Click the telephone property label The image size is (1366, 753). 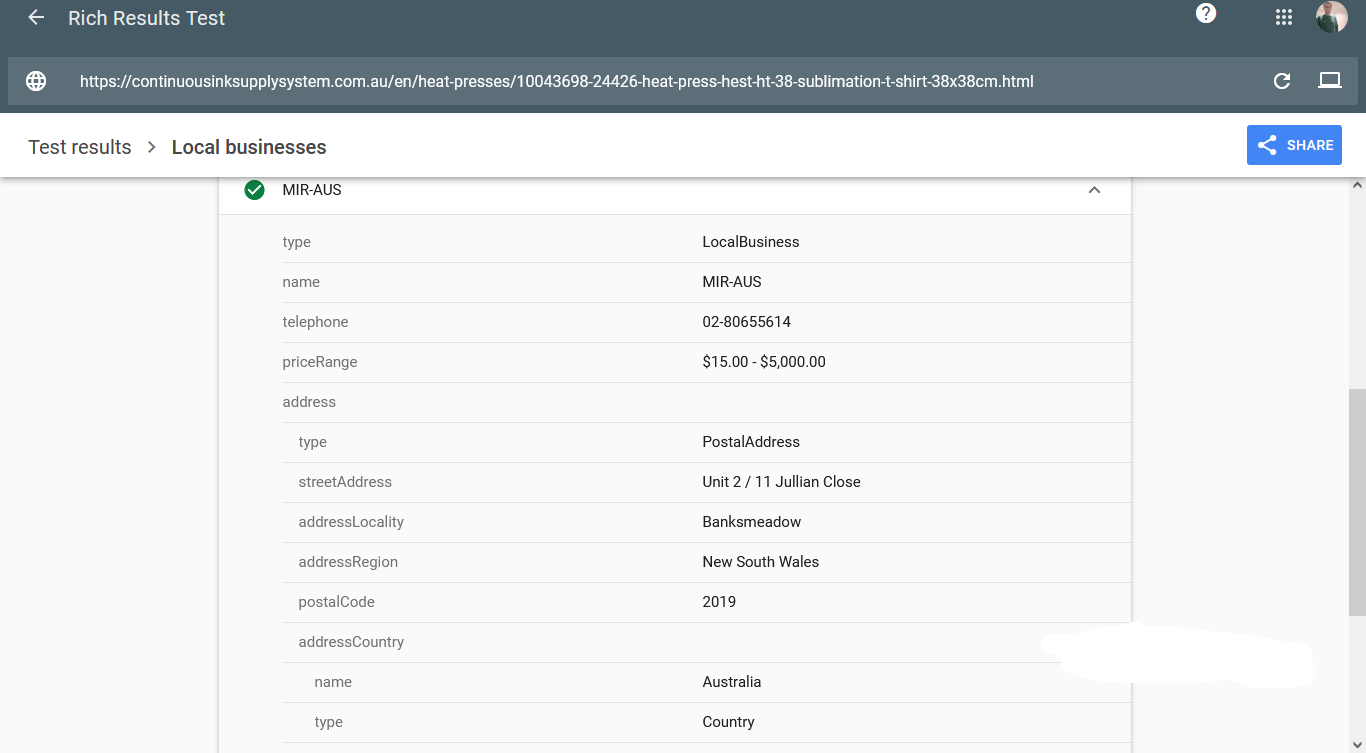pos(315,322)
